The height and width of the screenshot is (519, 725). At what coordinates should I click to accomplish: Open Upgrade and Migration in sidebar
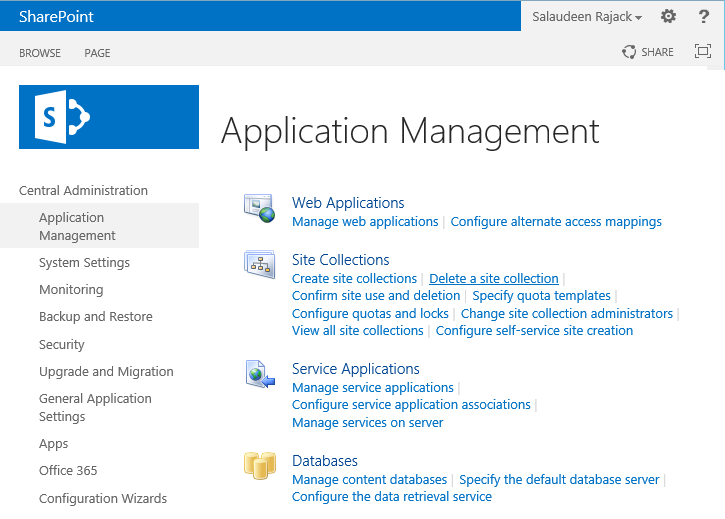point(106,371)
